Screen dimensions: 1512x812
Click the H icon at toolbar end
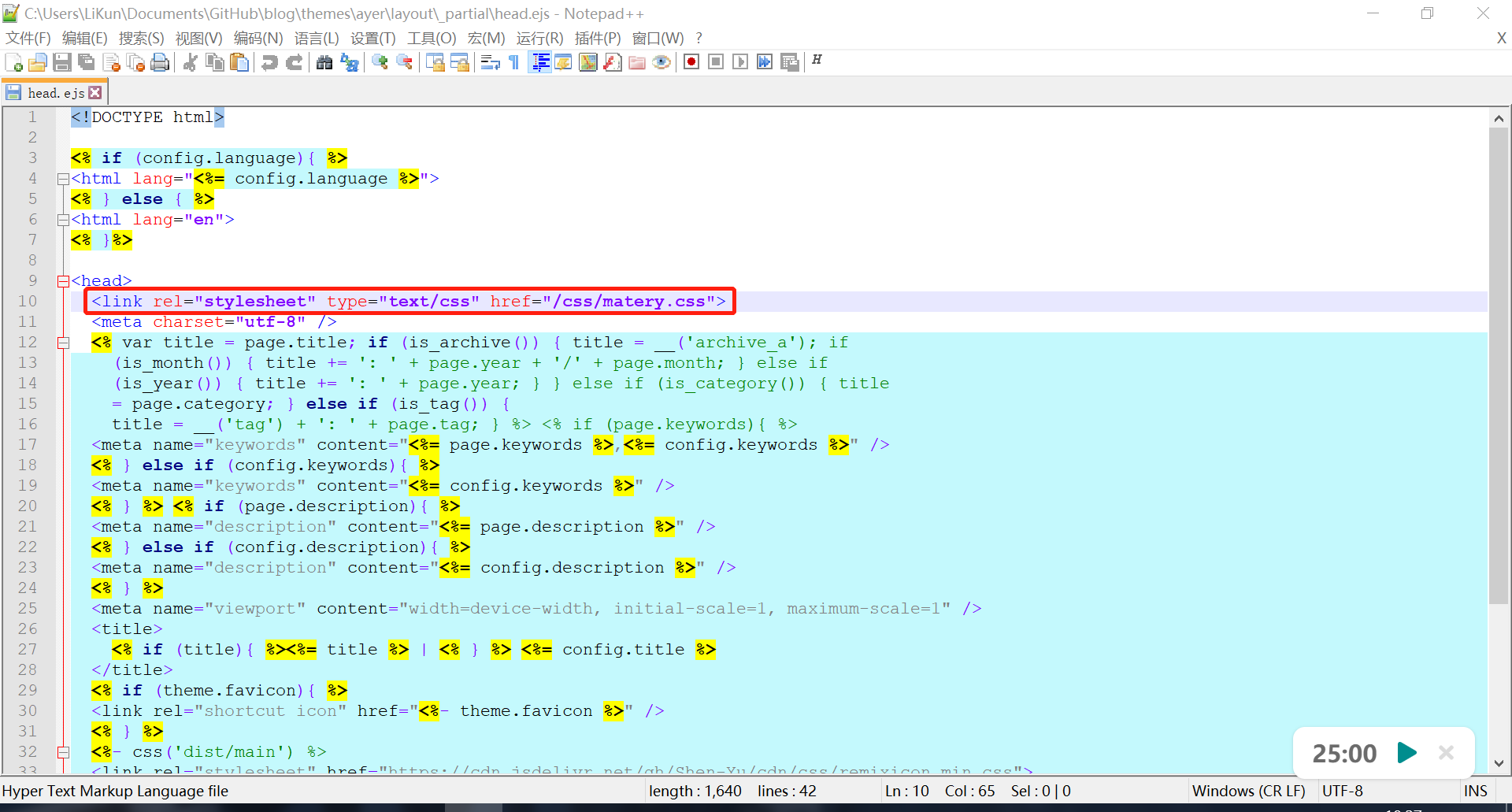(x=817, y=60)
